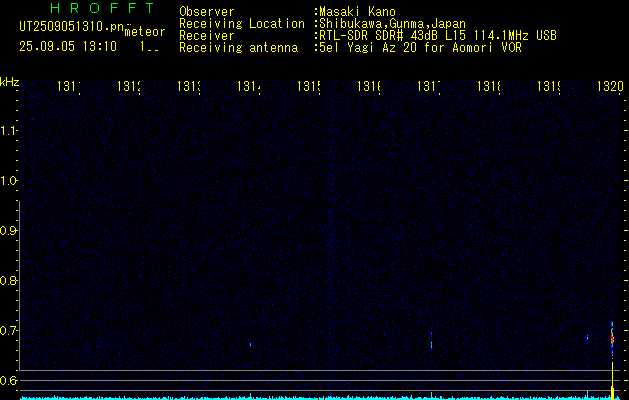Click the yellow power spike at the bottom near 1320
The height and width of the screenshot is (400, 629).
tap(613, 380)
